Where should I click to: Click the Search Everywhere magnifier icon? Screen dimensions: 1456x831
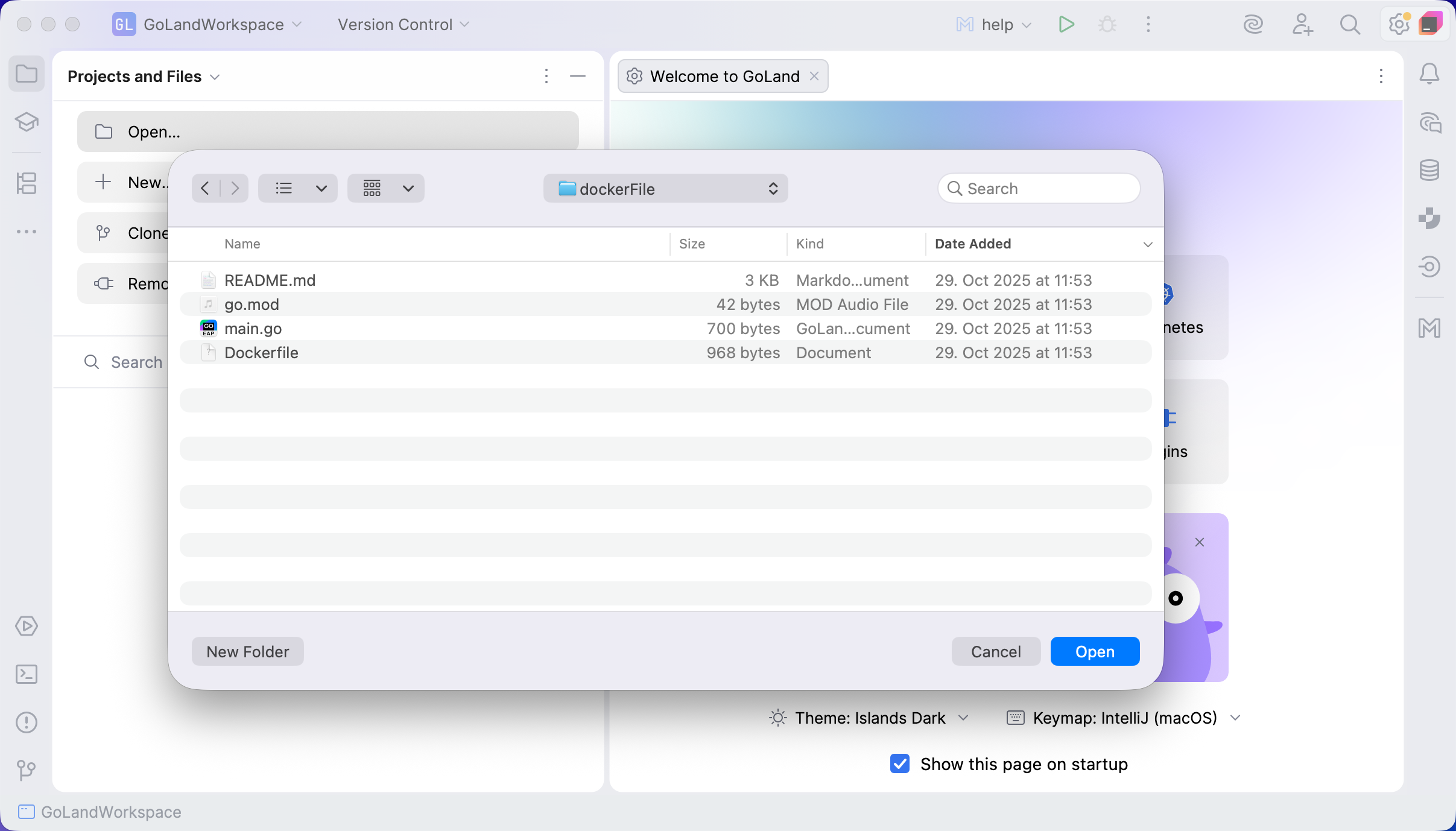click(1350, 25)
